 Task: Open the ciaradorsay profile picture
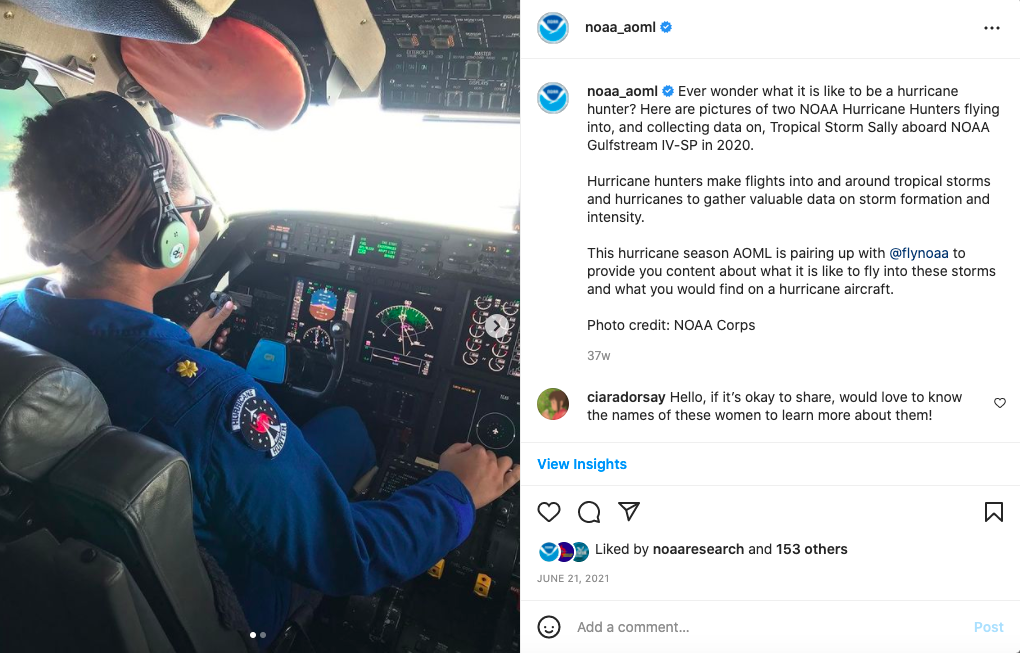(553, 404)
